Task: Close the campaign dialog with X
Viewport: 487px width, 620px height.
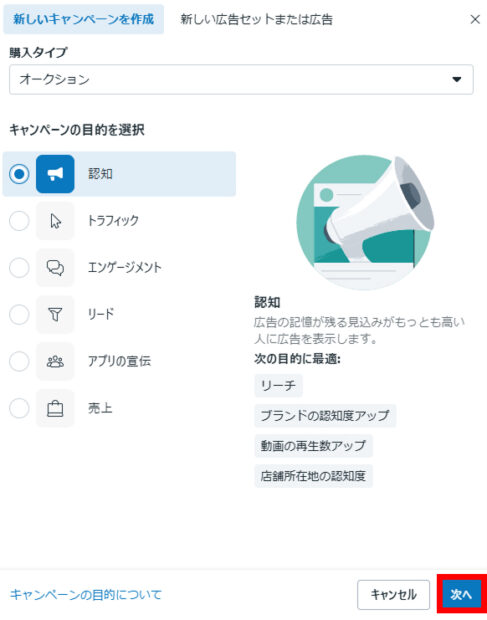Action: point(475,19)
